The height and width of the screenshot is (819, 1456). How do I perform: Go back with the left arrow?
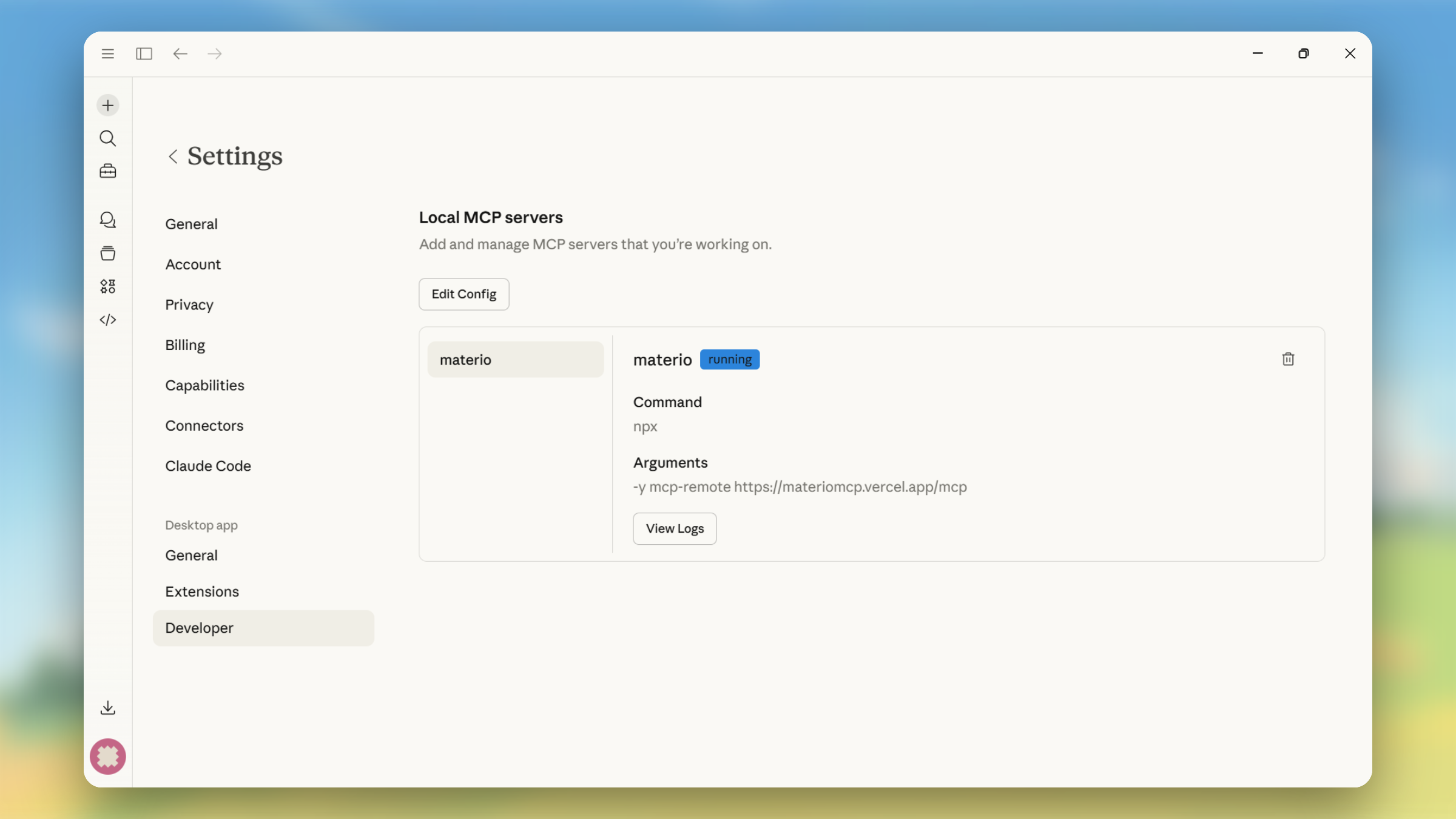[x=180, y=54]
